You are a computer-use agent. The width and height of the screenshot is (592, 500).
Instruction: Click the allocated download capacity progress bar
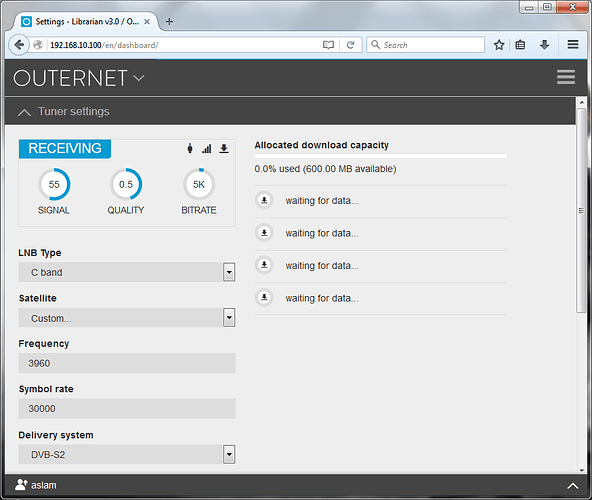coord(381,156)
